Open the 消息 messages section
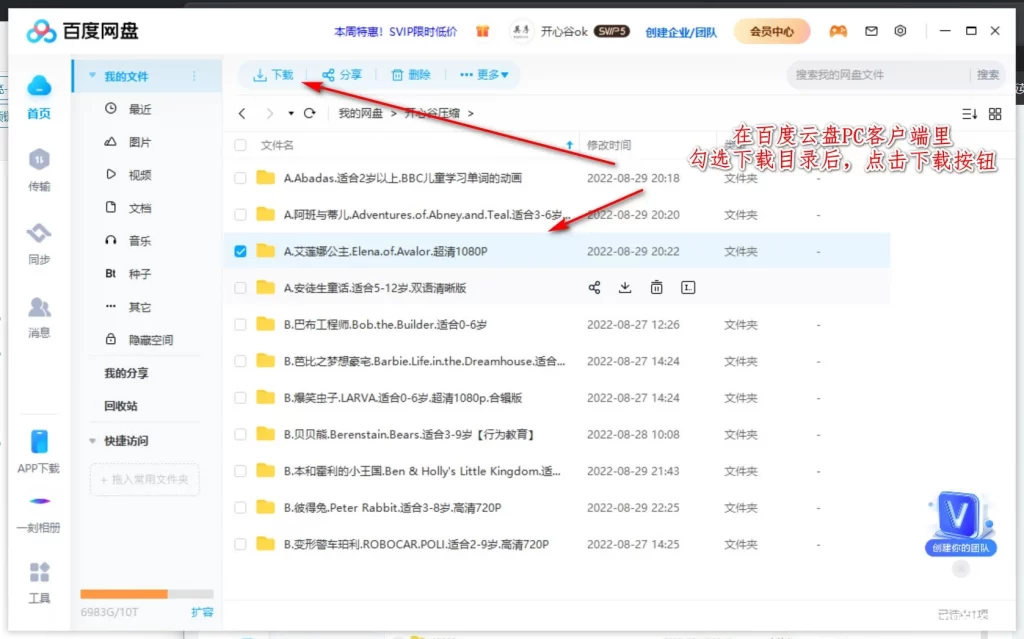The height and width of the screenshot is (639, 1024). coord(39,318)
